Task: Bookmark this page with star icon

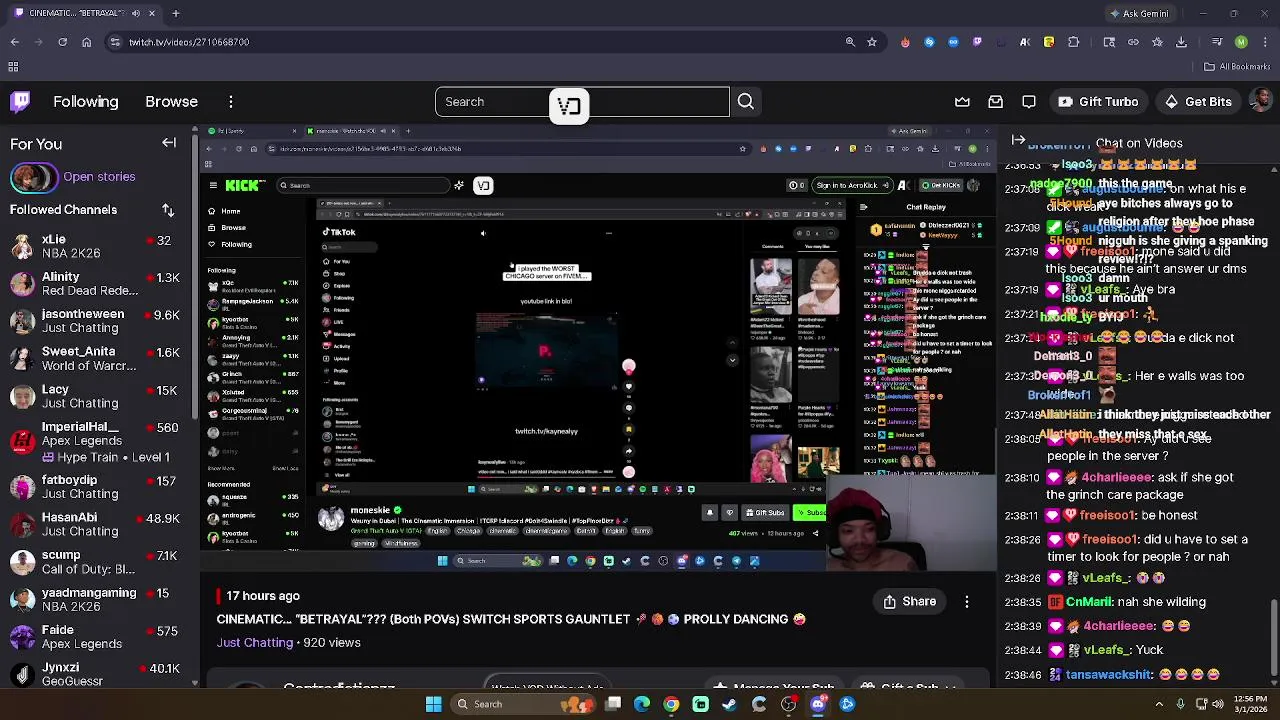Action: (x=872, y=42)
